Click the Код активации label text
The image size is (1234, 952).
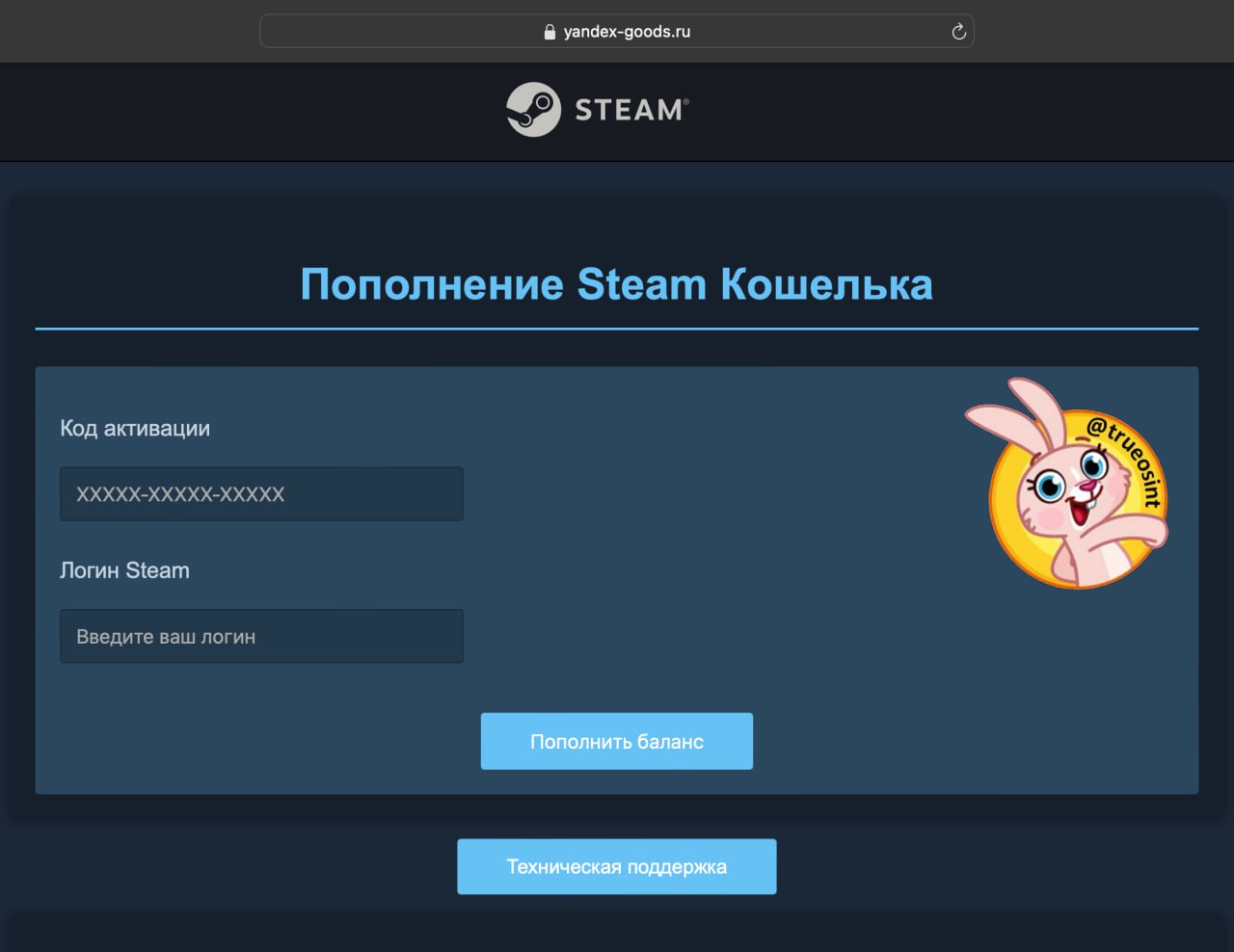(x=134, y=428)
